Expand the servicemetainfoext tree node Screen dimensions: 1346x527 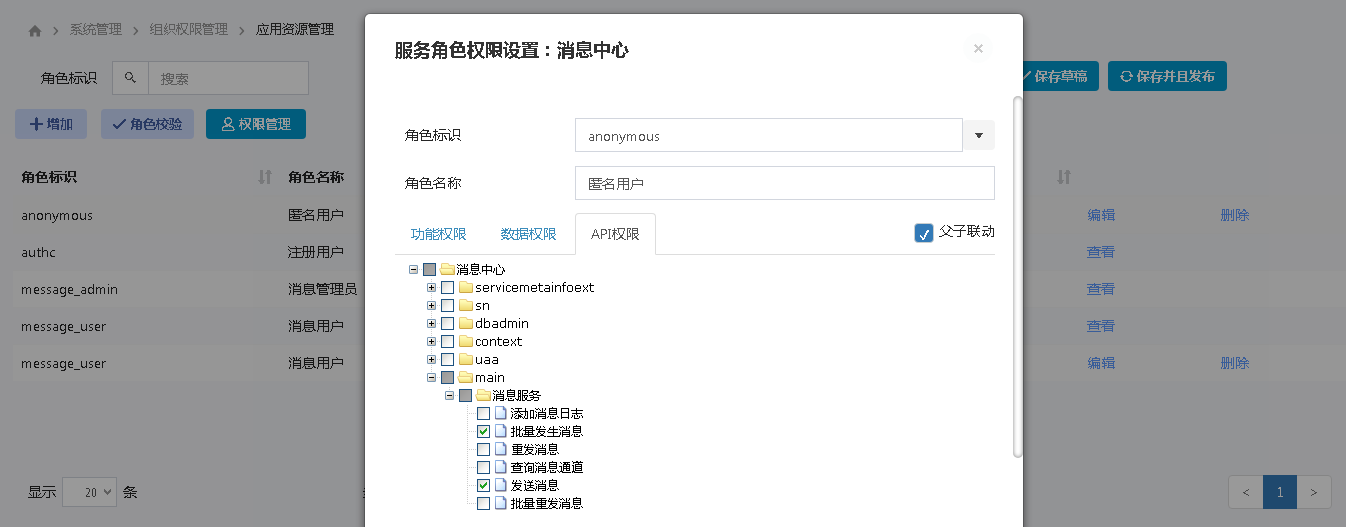click(x=432, y=288)
